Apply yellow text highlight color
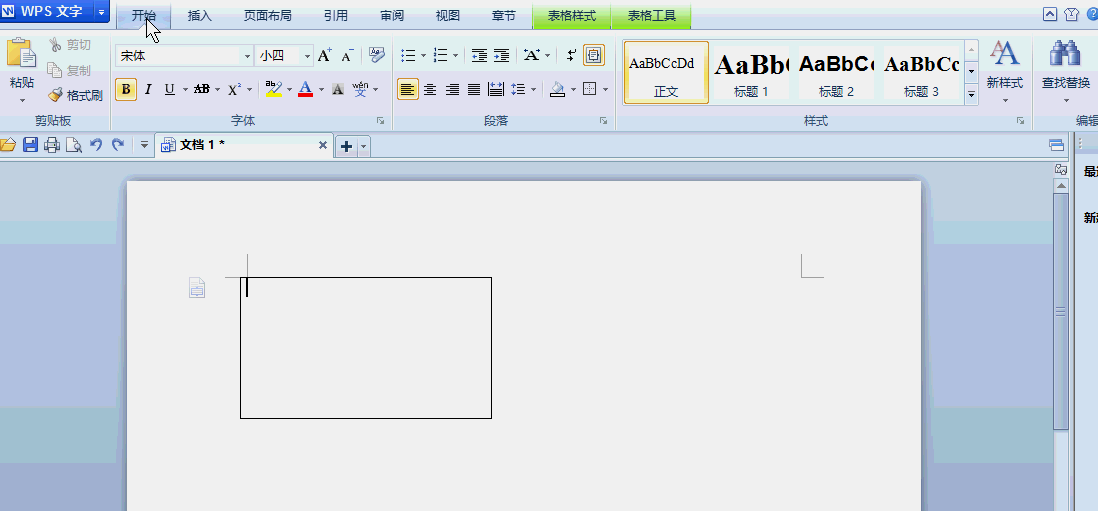 [x=273, y=90]
